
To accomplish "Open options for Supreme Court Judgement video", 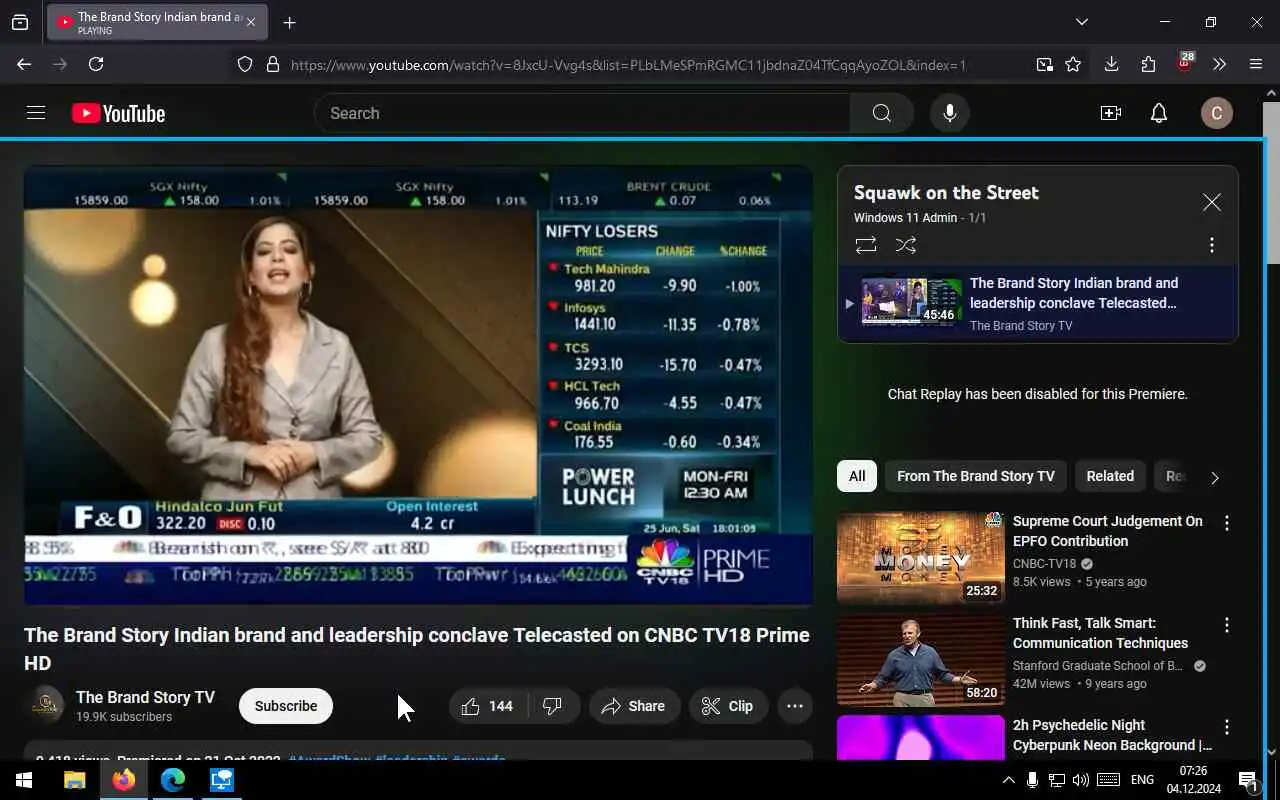I will point(1227,523).
